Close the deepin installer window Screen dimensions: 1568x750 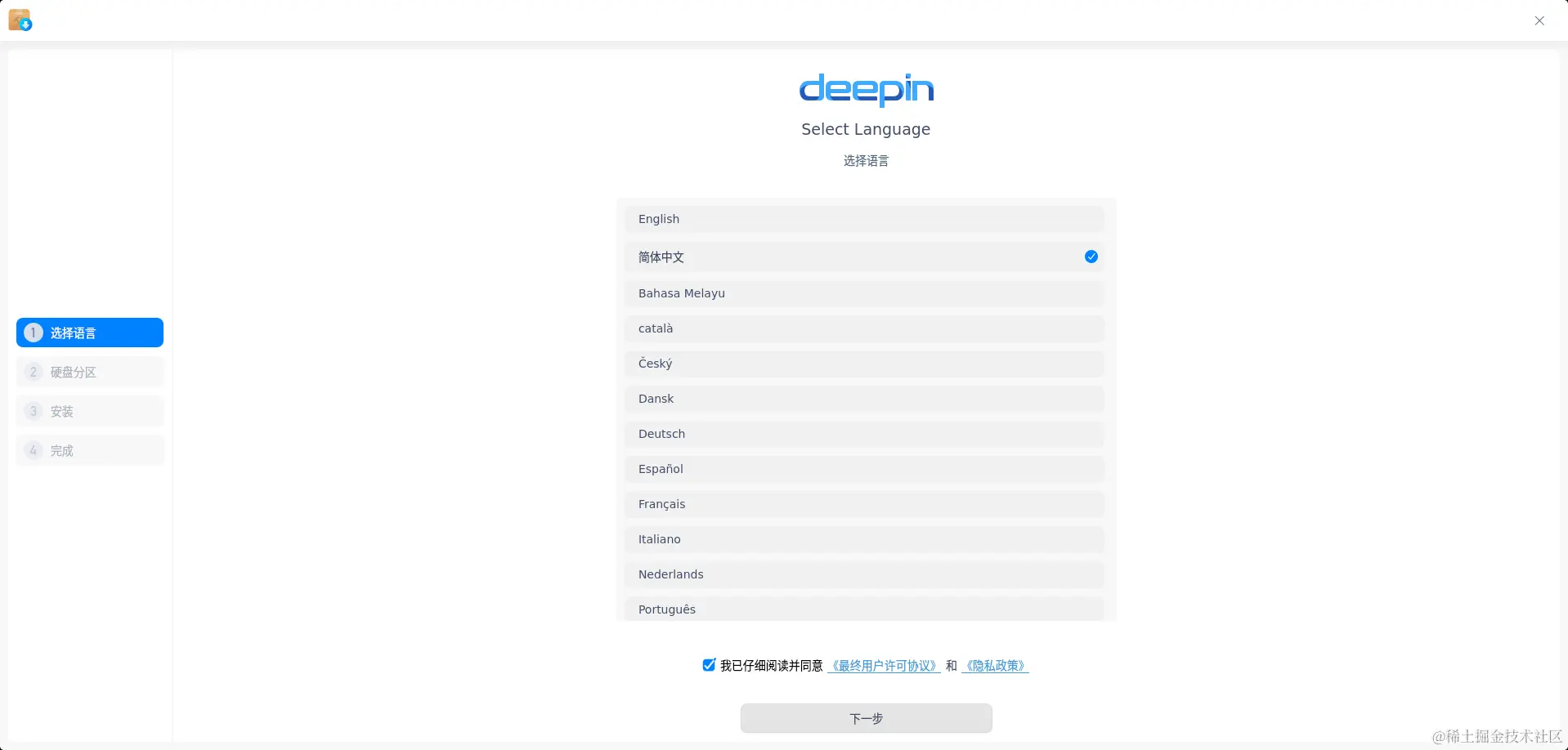[1539, 21]
